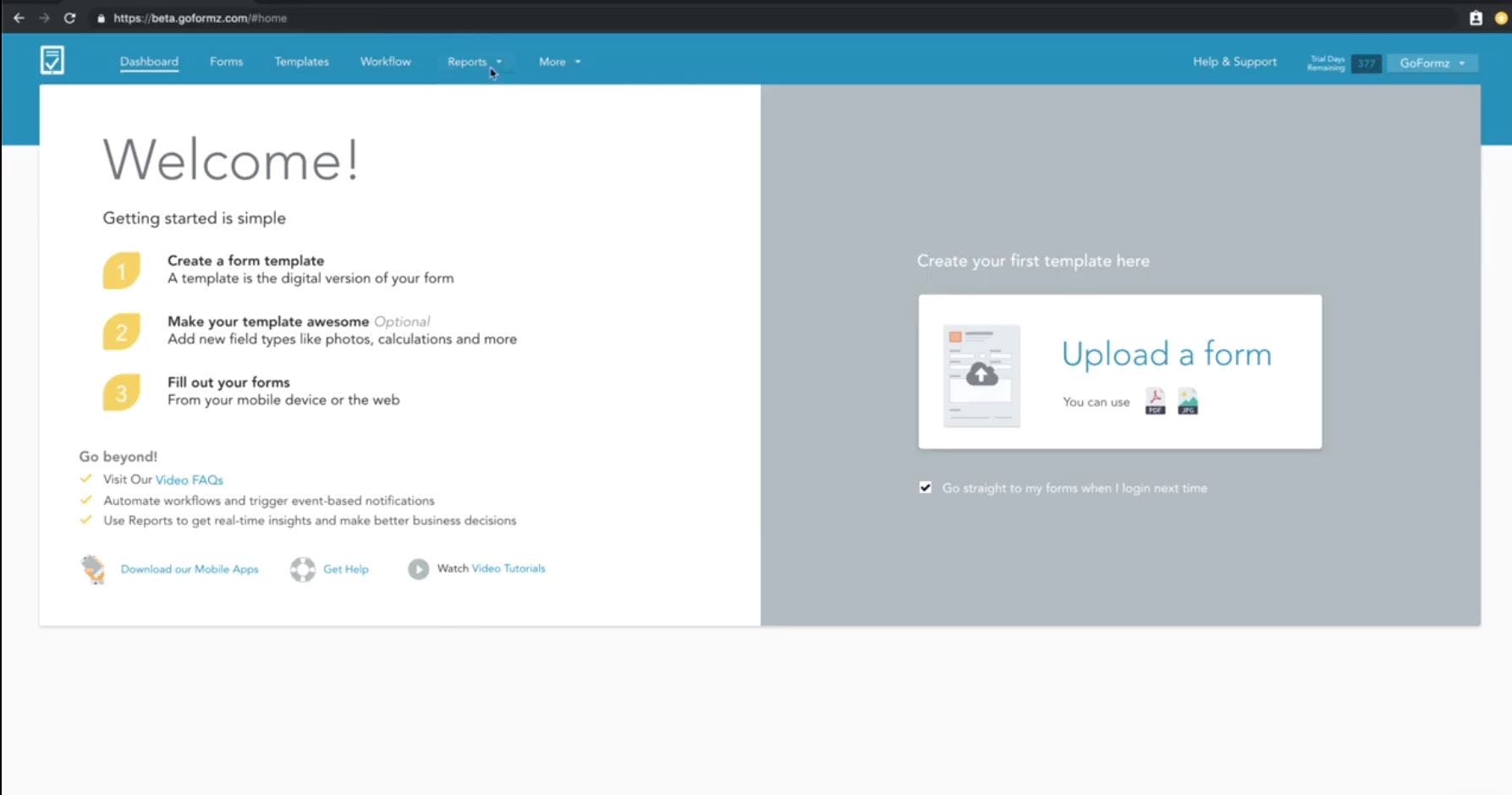Click the yellow step 1 badge icon

122,270
